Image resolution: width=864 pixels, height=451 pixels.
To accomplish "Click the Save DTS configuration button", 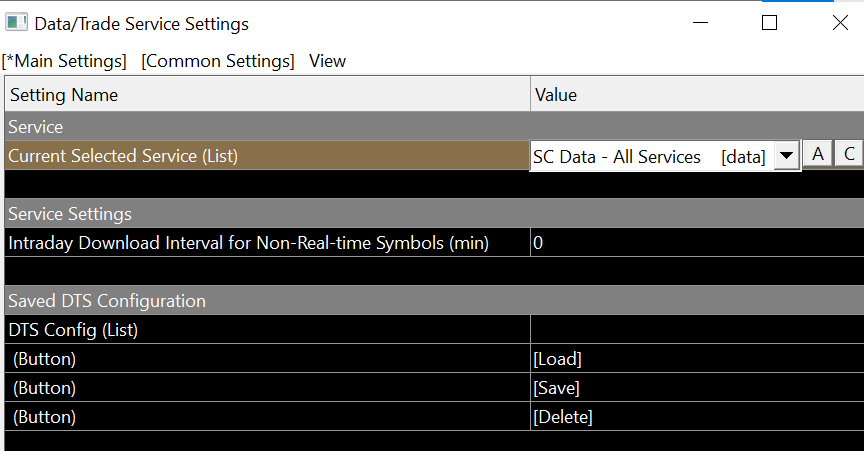I will pyautogui.click(x=556, y=388).
